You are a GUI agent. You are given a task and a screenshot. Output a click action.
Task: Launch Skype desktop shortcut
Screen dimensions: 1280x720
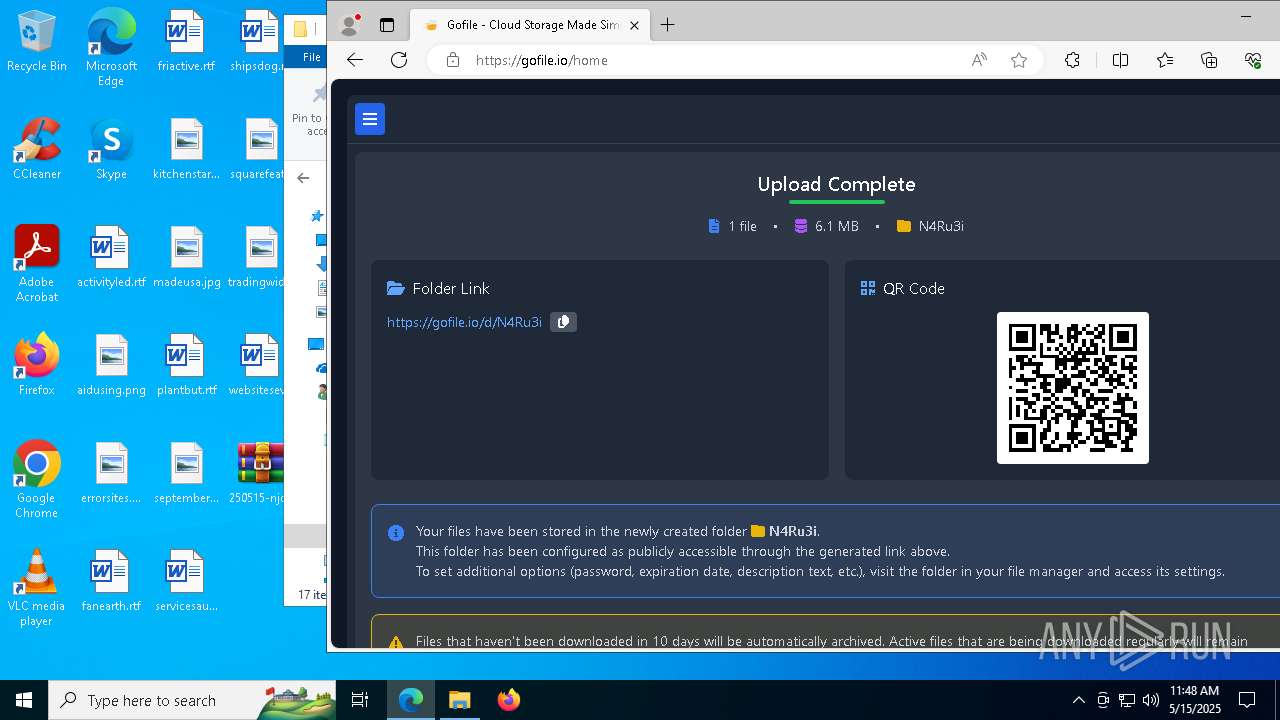point(111,150)
